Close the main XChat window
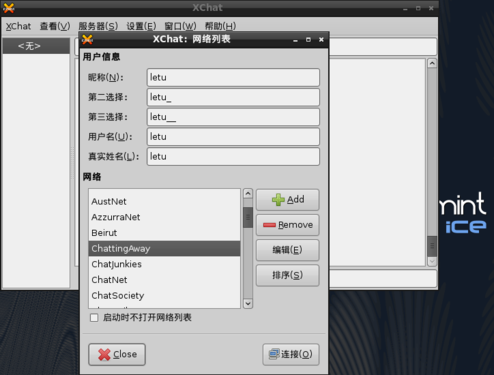 (431, 8)
